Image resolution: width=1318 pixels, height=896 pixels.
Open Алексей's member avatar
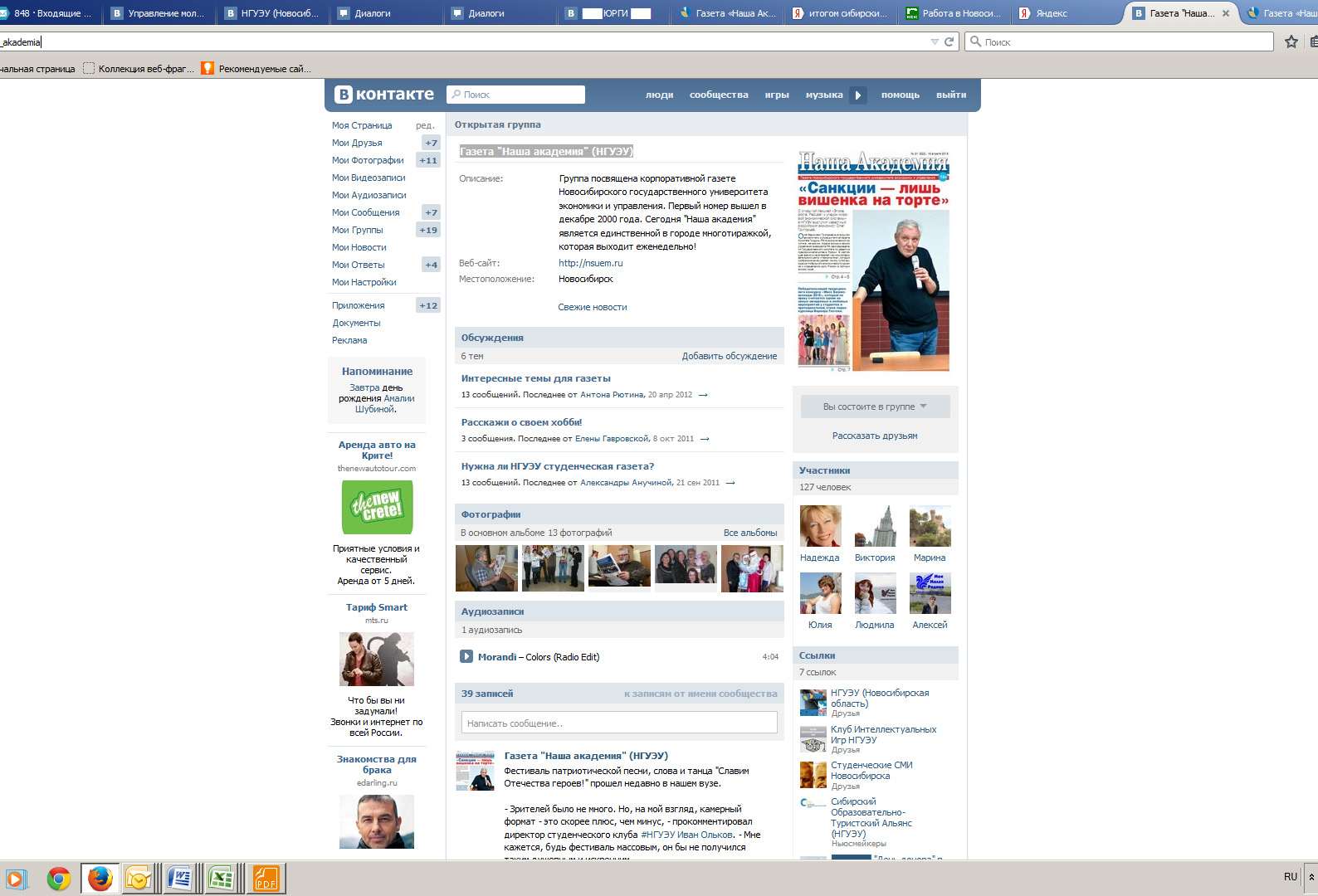930,593
